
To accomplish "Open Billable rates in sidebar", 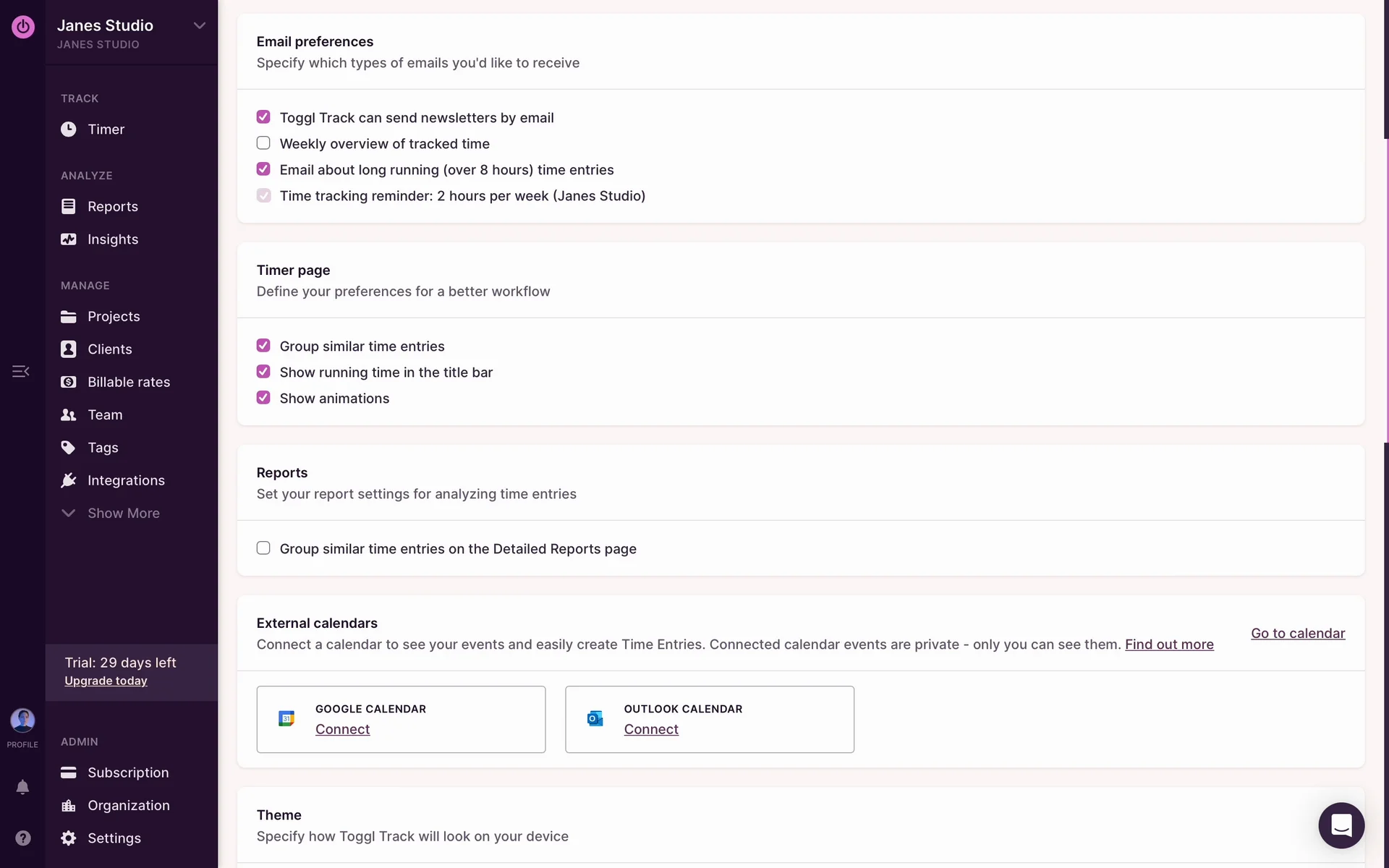I will (129, 382).
